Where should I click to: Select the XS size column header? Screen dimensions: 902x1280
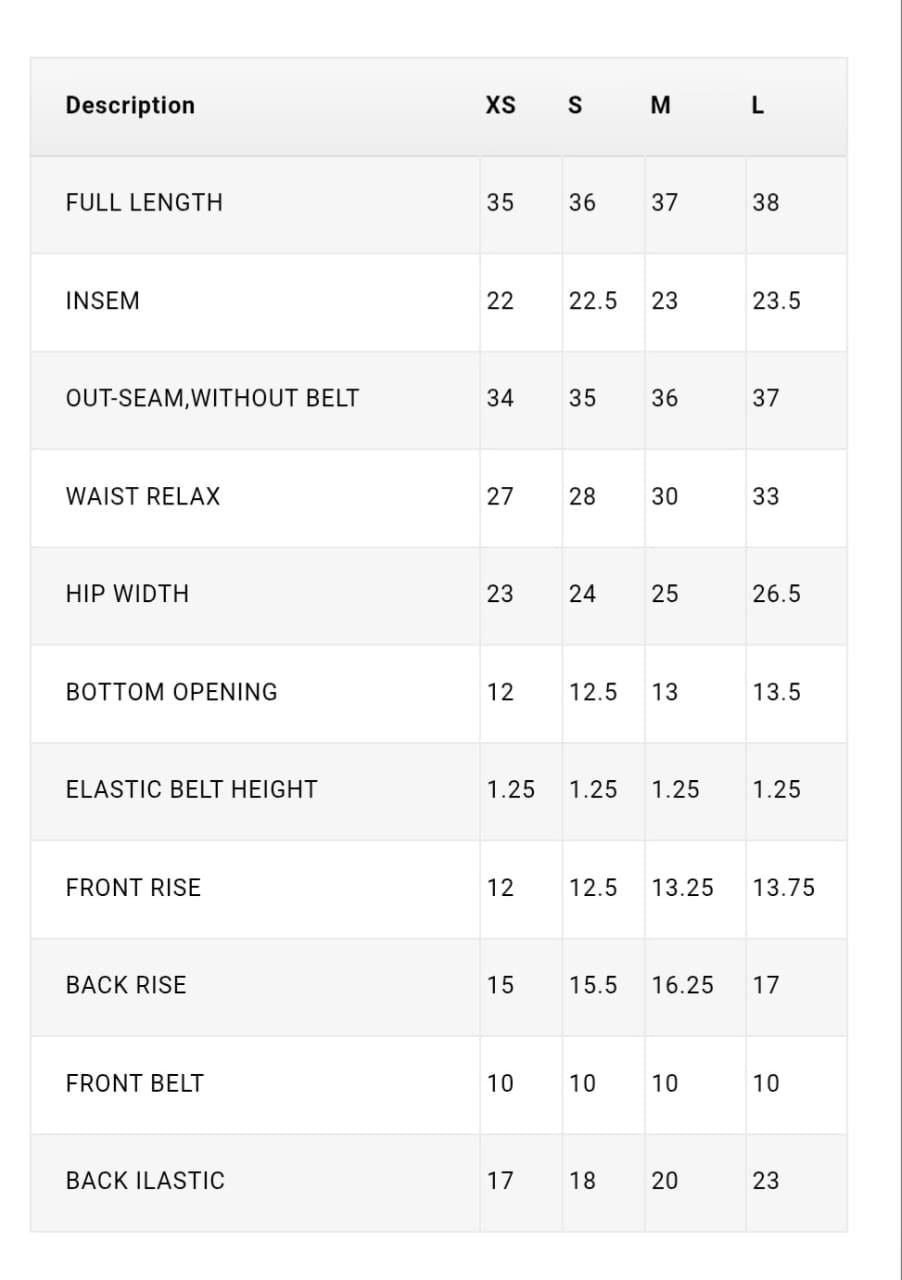(501, 105)
